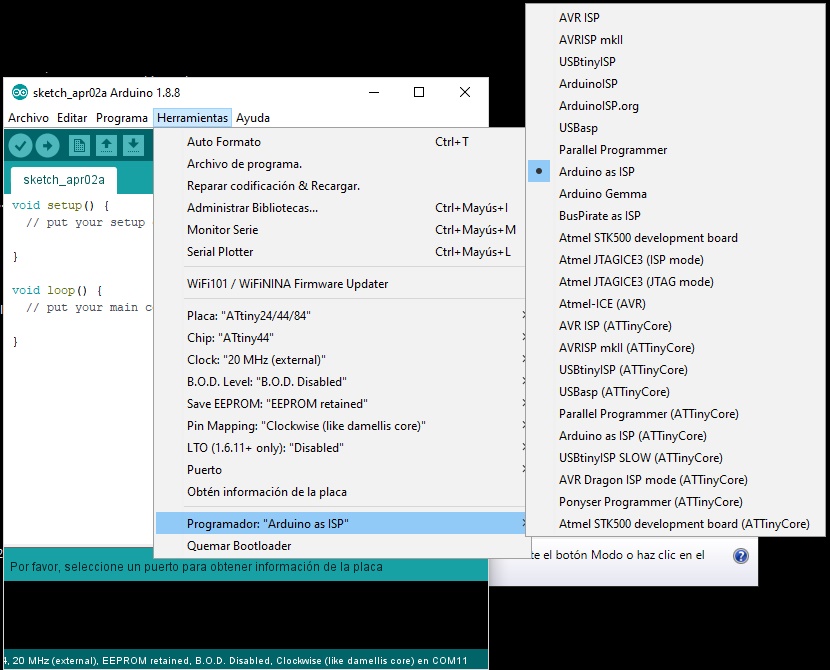Expand the Puerto submenu
Screen dimensions: 830x670
340,470
